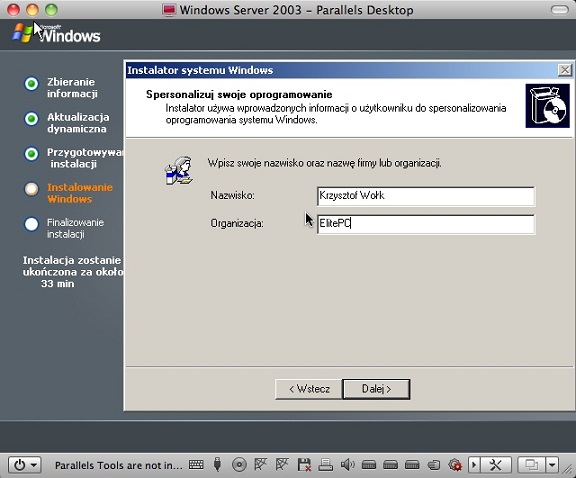
Task: Open the CD/DVD drive icon
Action: 239,465
